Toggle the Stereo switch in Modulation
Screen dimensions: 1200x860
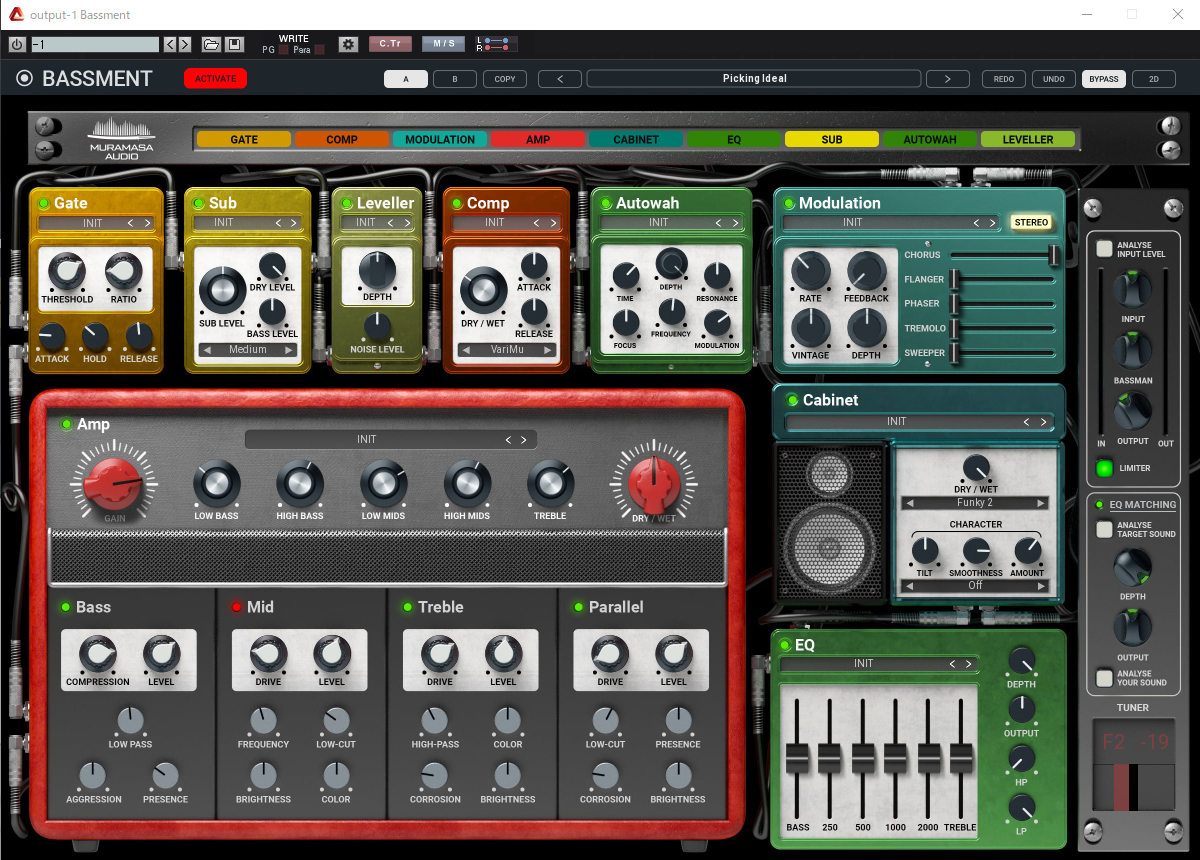tap(1030, 222)
